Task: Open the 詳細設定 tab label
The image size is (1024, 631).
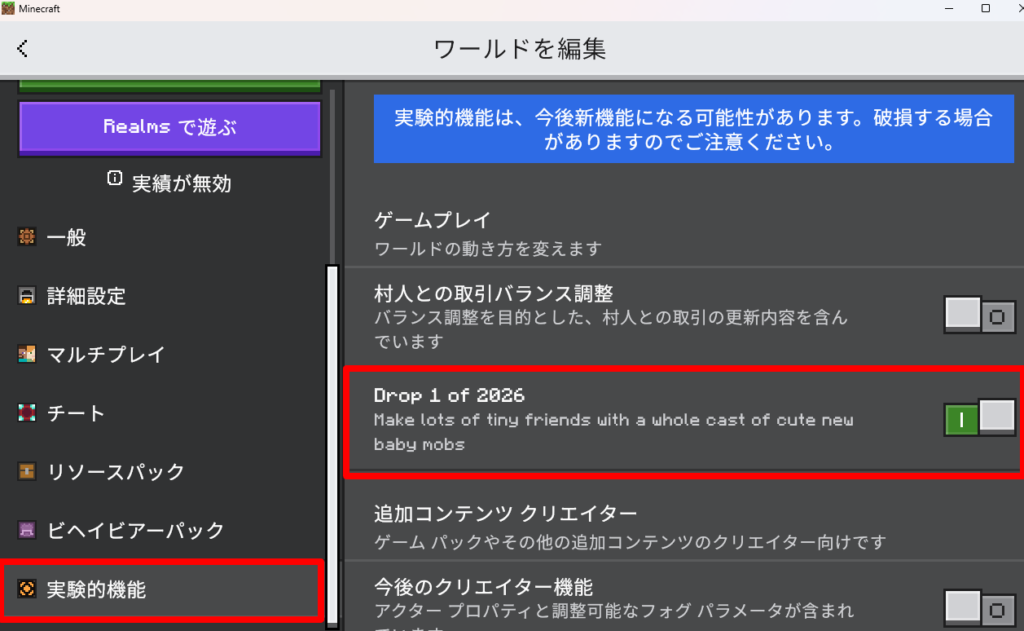Action: 86,296
